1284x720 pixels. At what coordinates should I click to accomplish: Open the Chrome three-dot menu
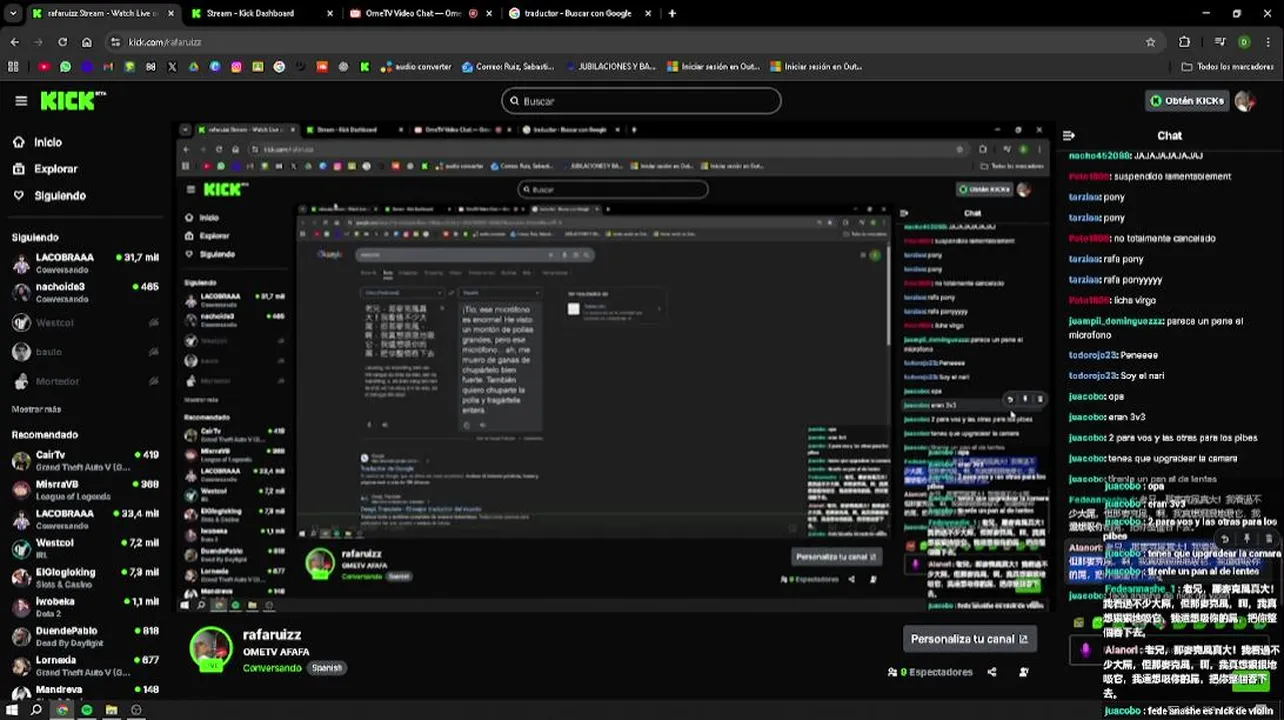1268,42
